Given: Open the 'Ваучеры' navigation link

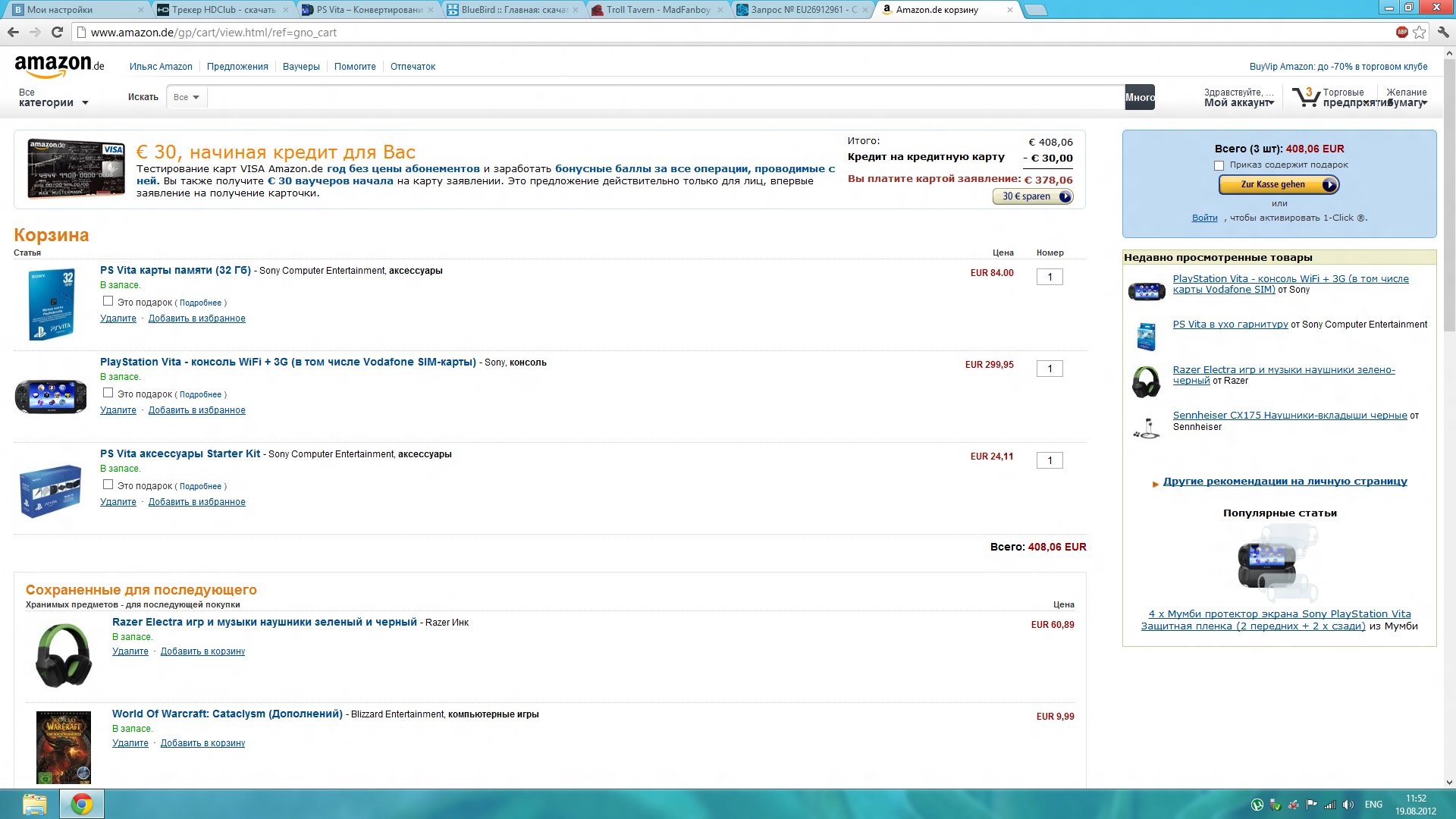Looking at the screenshot, I should 301,67.
